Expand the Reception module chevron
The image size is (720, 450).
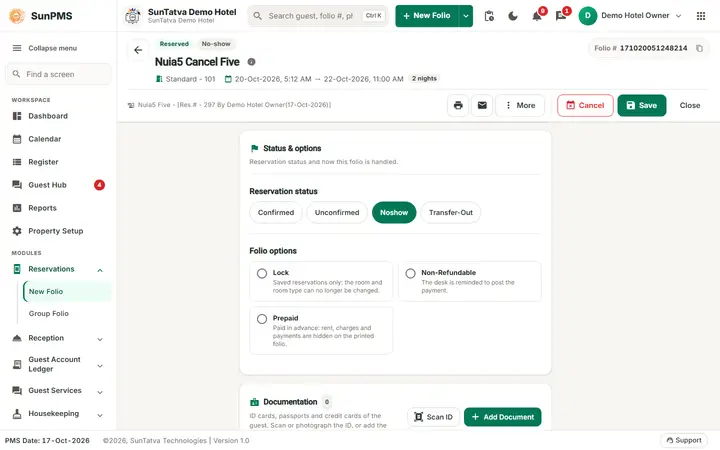[100, 339]
